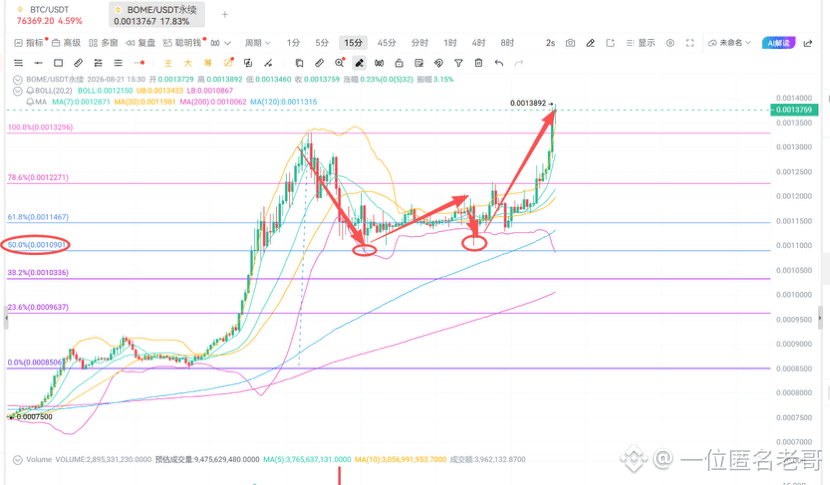The height and width of the screenshot is (485, 830).
Task: Click the magnifier zoom icon
Action: click(x=339, y=63)
